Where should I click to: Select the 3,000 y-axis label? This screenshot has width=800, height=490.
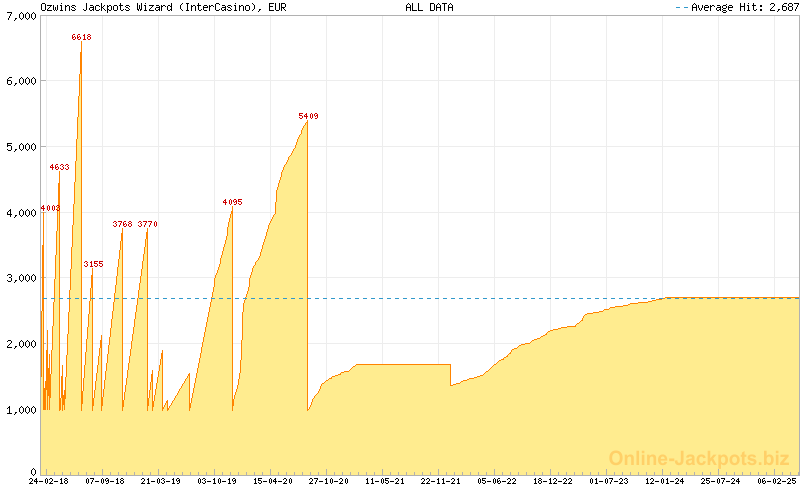[20, 278]
